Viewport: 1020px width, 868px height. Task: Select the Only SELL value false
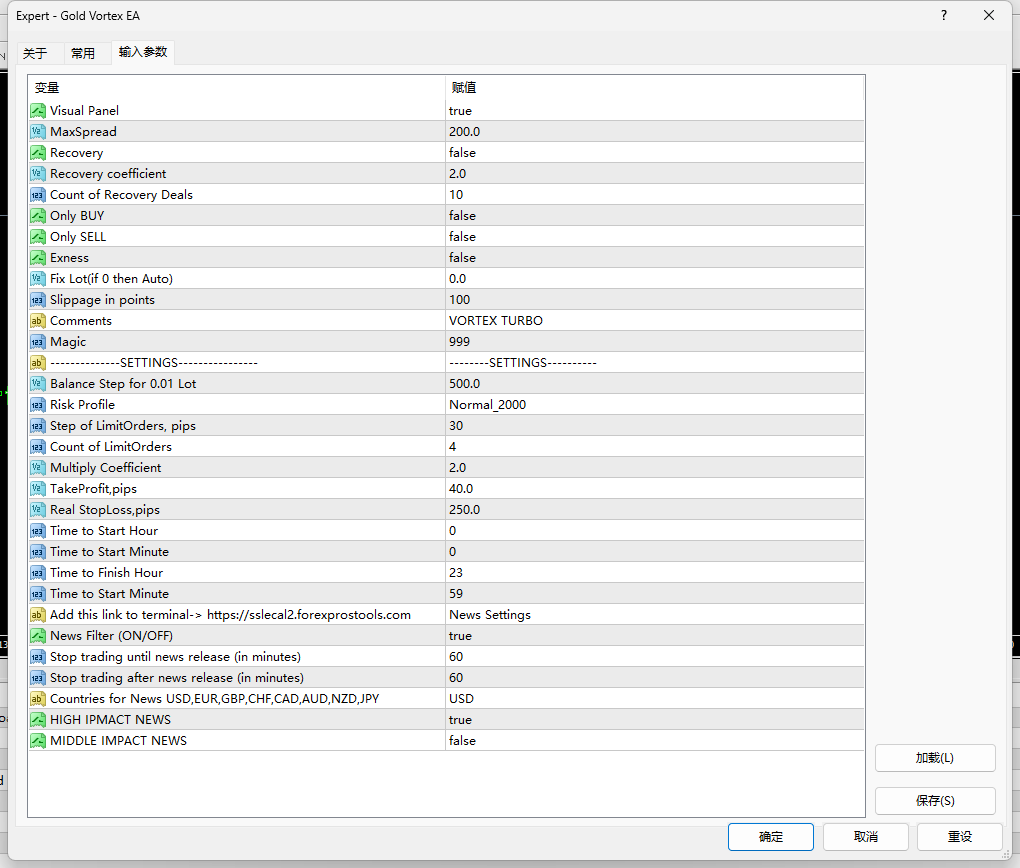coord(463,237)
